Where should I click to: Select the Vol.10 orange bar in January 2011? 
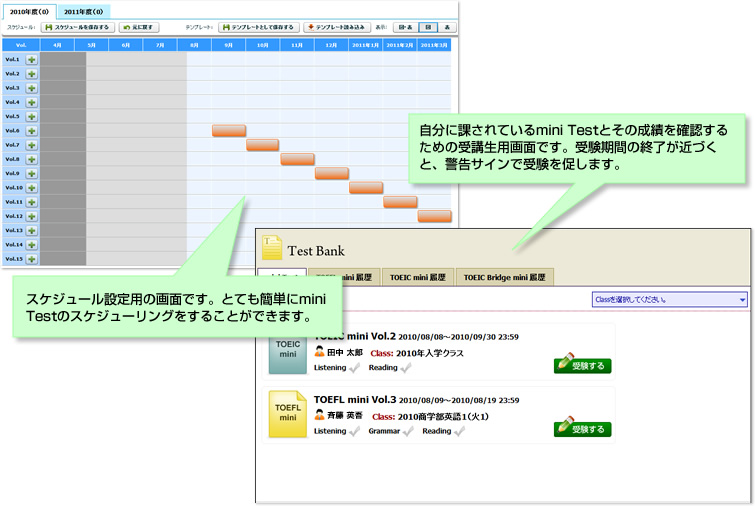(366, 188)
